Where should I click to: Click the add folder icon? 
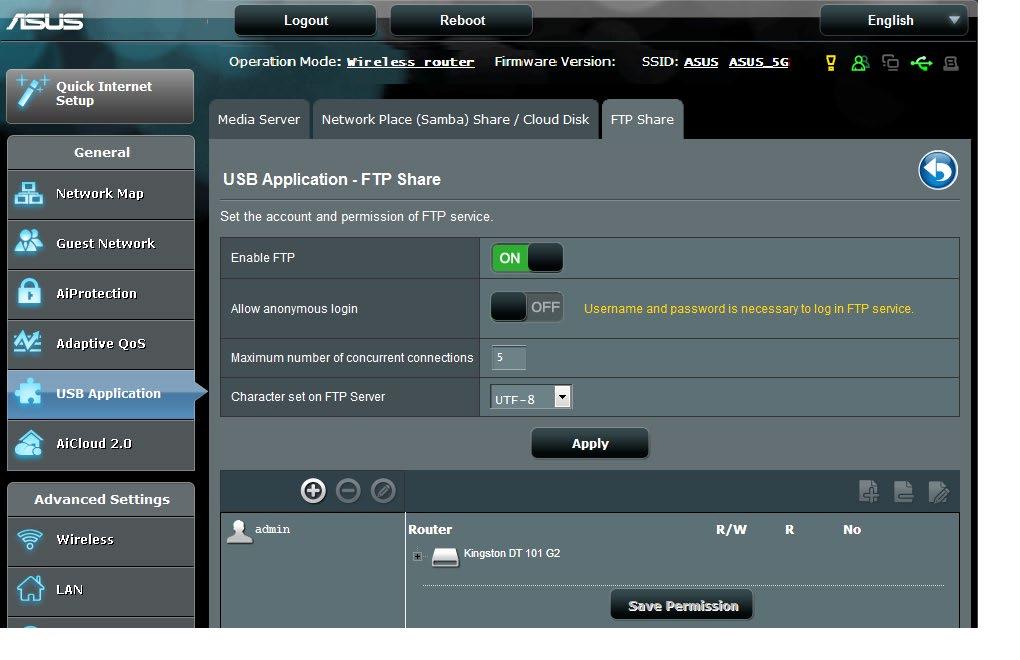869,492
